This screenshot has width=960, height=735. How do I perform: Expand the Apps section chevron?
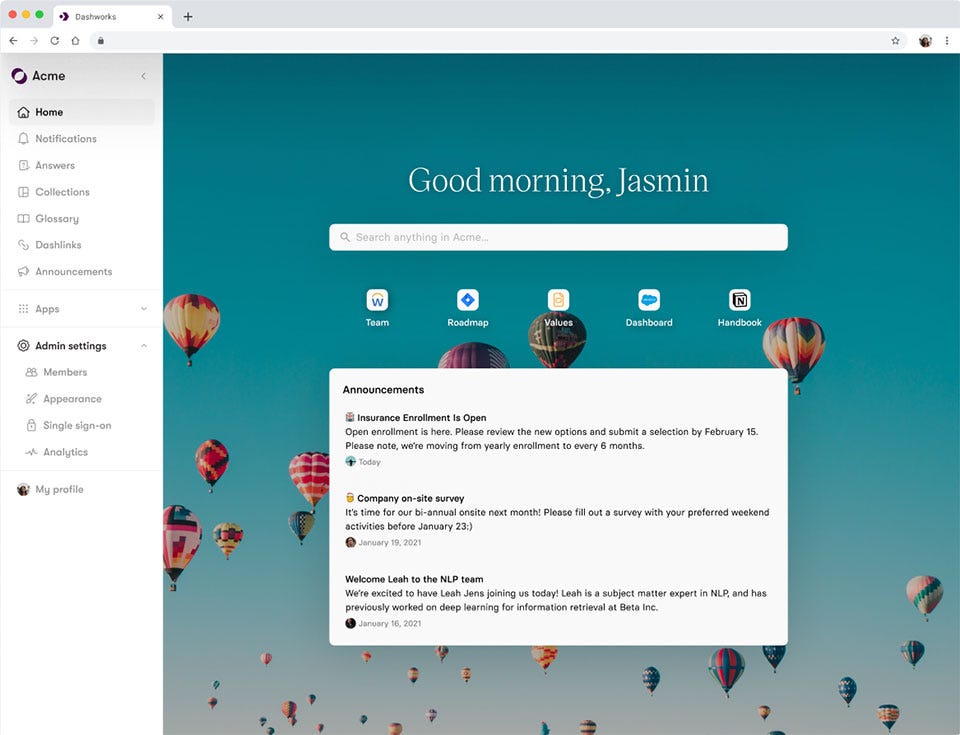coord(144,309)
